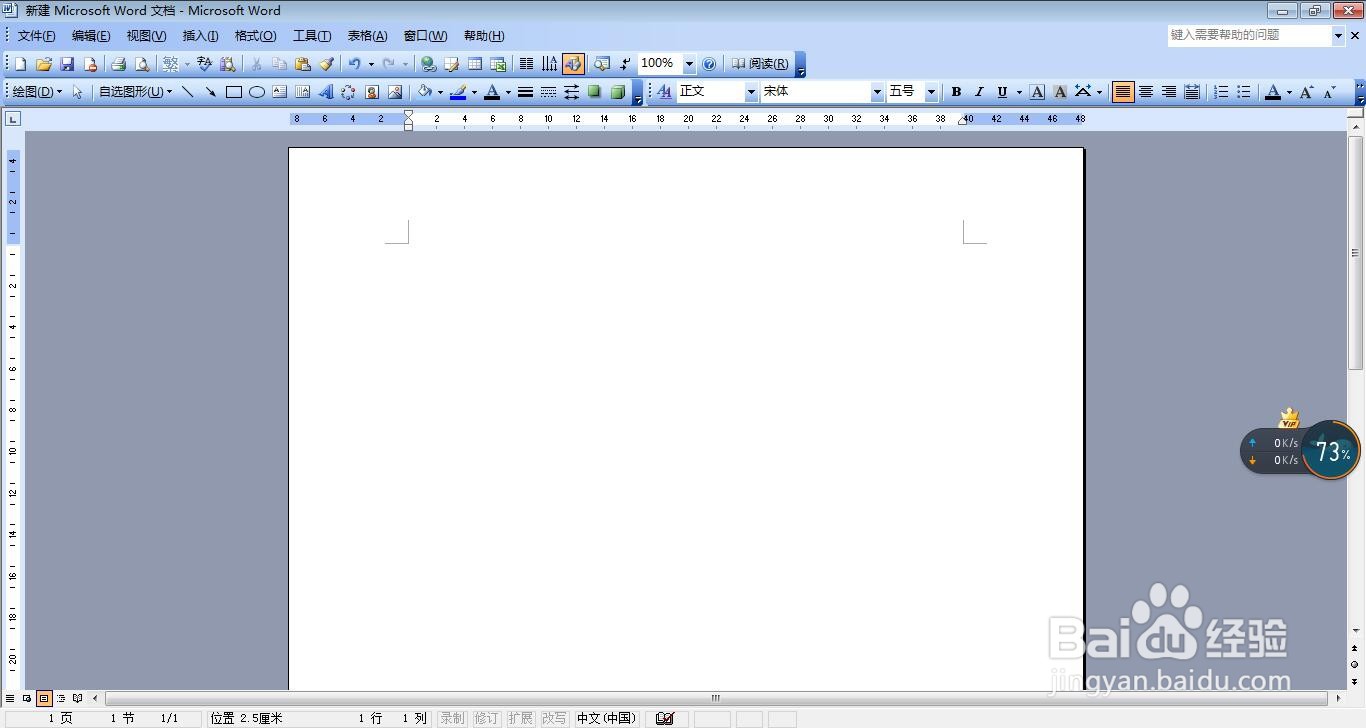The width and height of the screenshot is (1366, 728).
Task: Toggle align right button
Action: [x=1169, y=92]
